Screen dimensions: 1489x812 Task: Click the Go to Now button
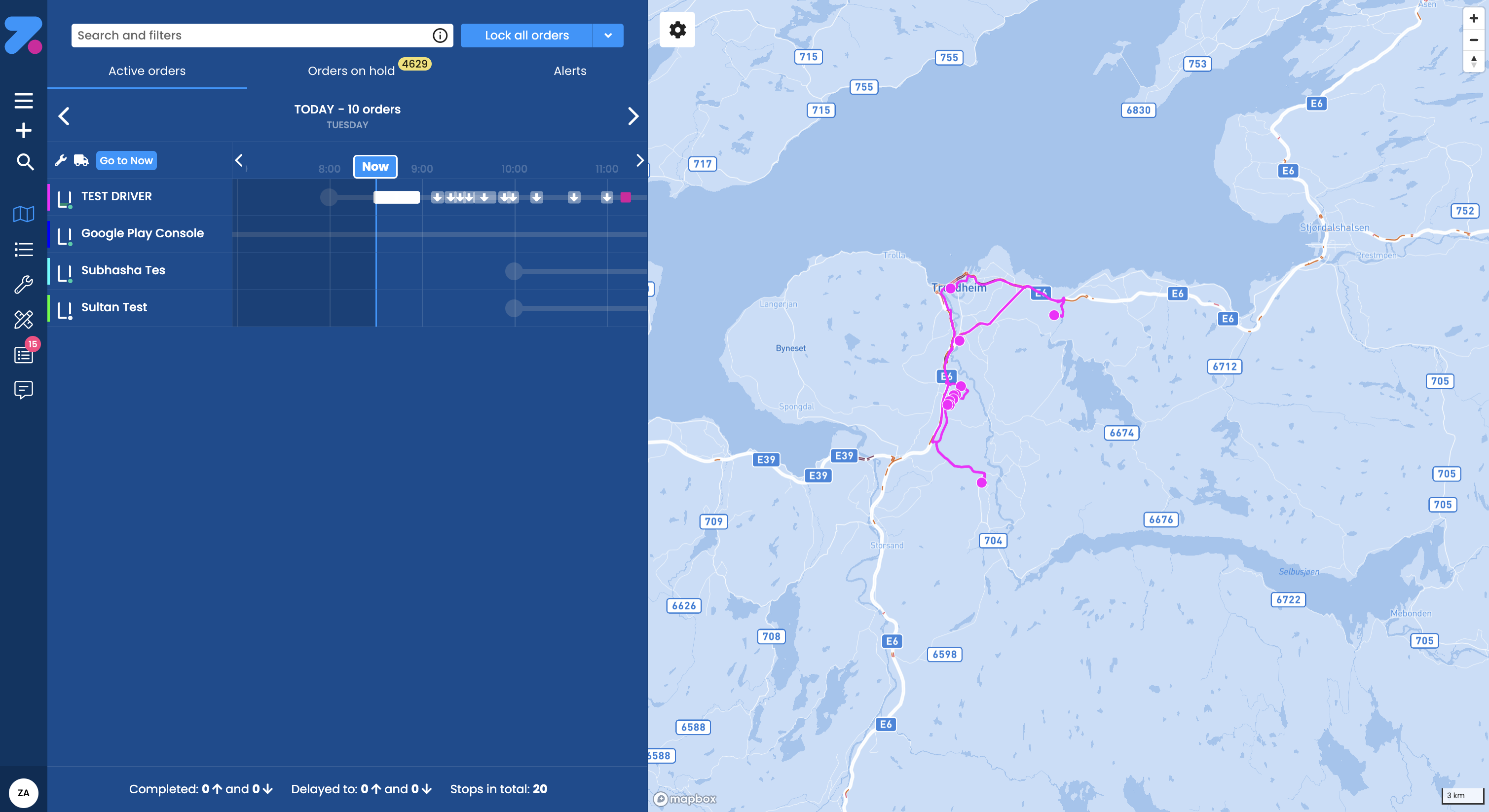tap(126, 160)
